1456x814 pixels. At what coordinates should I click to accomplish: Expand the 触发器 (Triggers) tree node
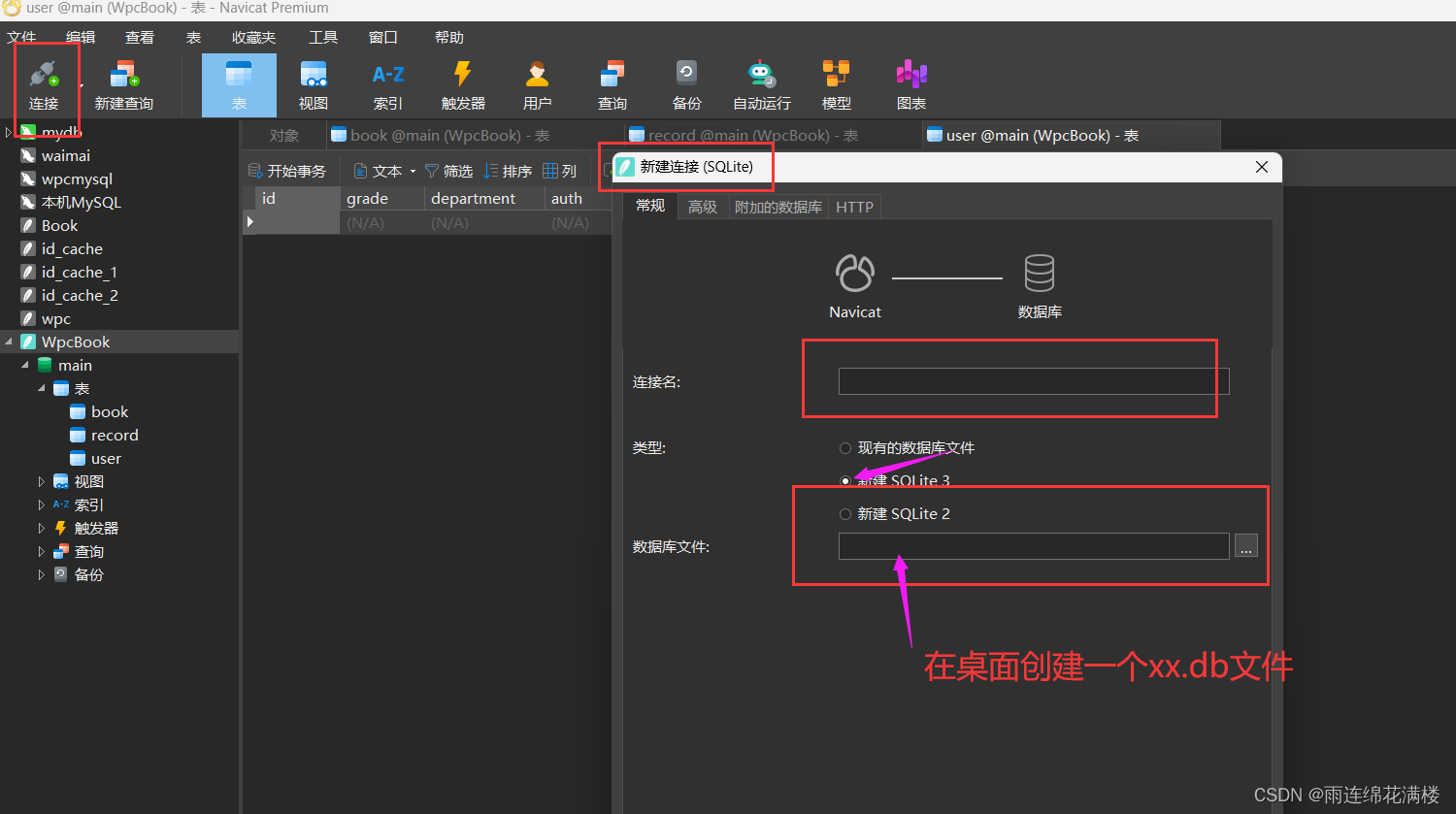click(x=41, y=528)
